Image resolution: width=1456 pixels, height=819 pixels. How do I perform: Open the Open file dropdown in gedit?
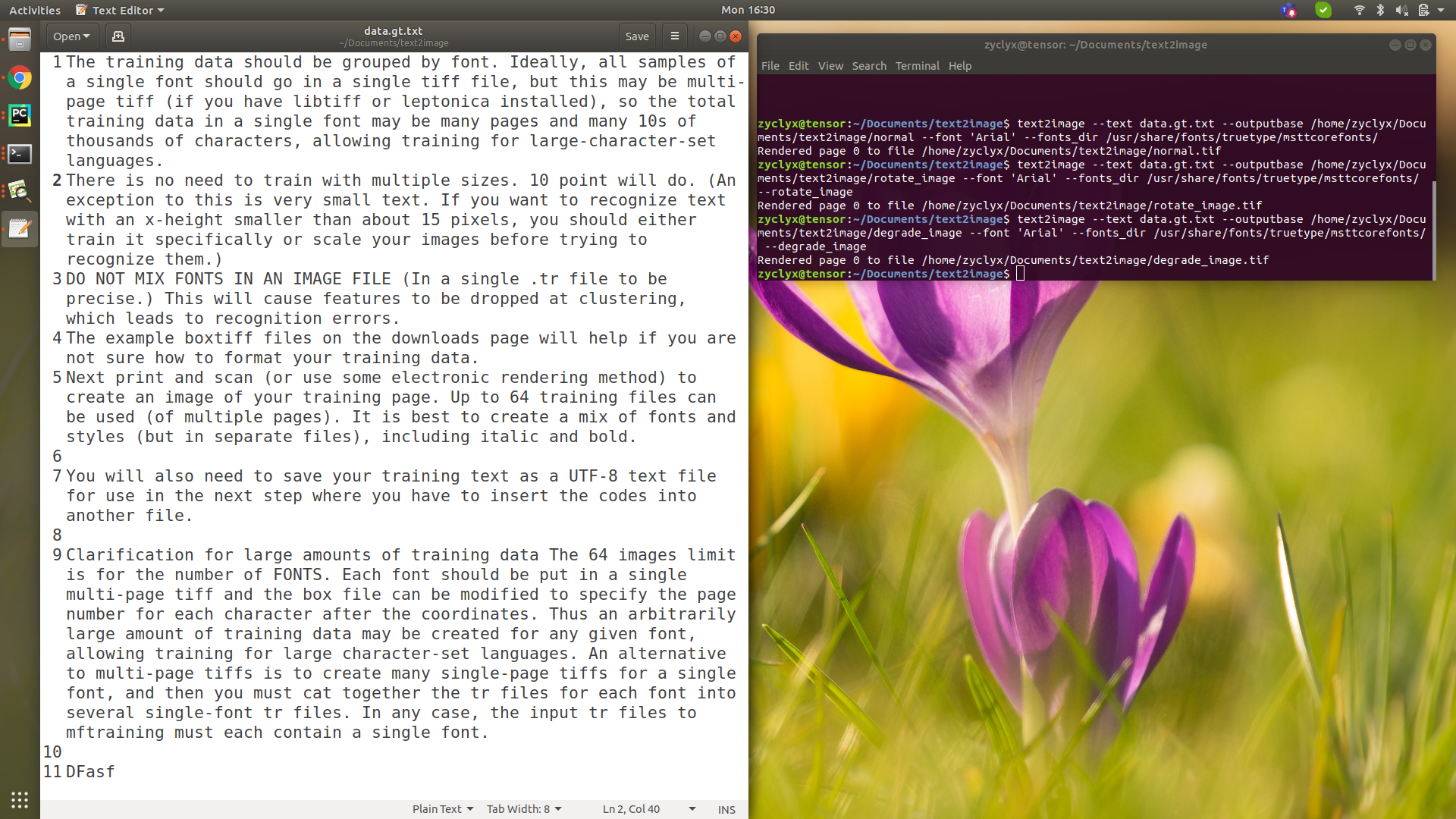click(71, 36)
